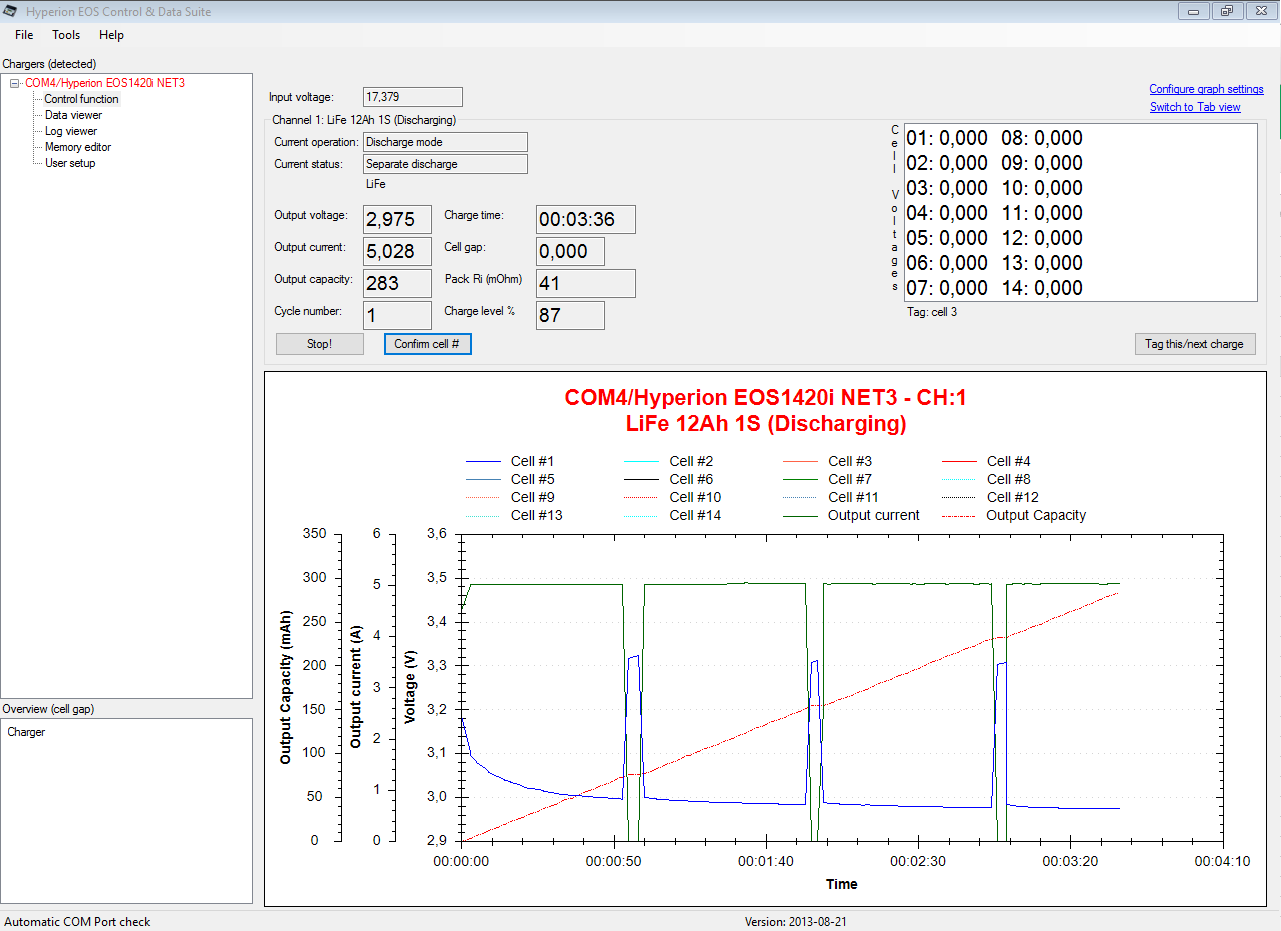
Task: Click the Confirm cell # button
Action: (427, 344)
